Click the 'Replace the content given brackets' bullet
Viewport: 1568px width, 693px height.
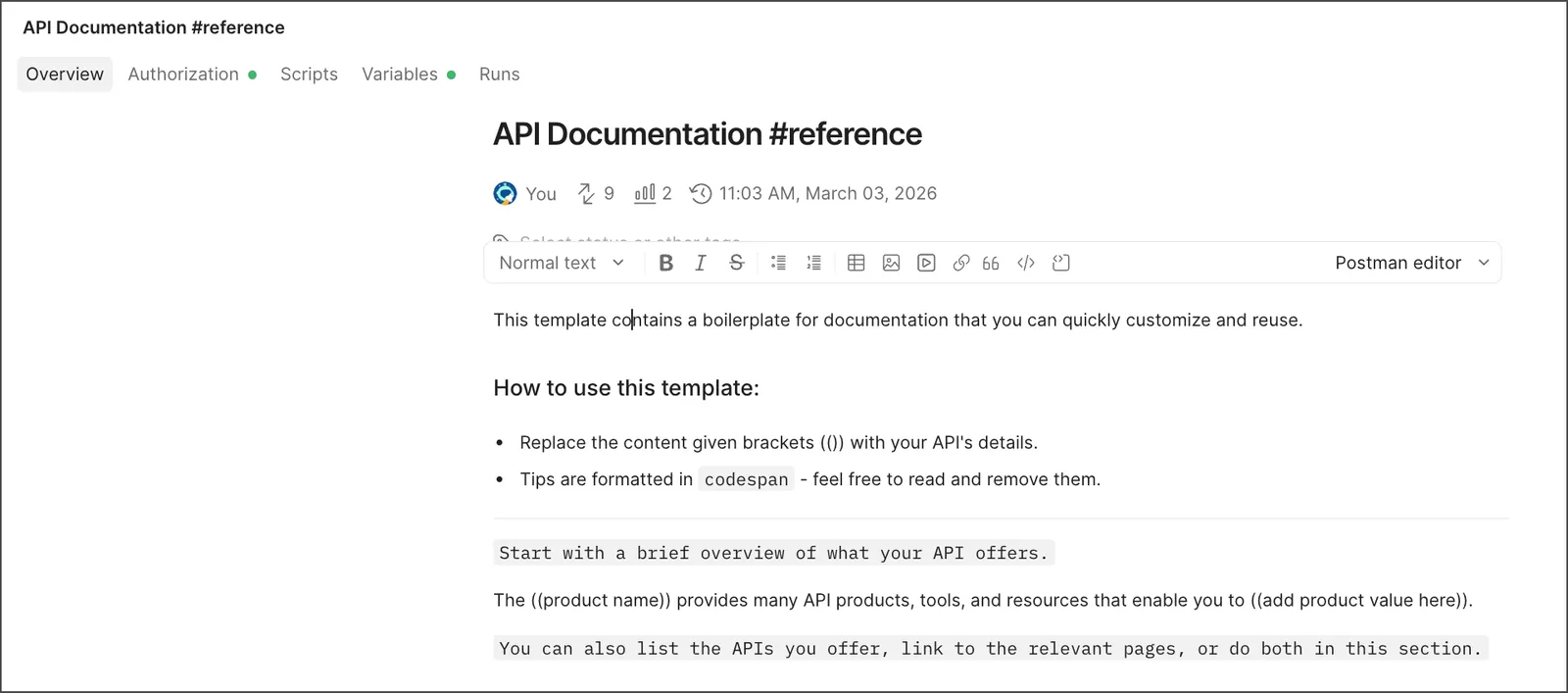coord(779,443)
